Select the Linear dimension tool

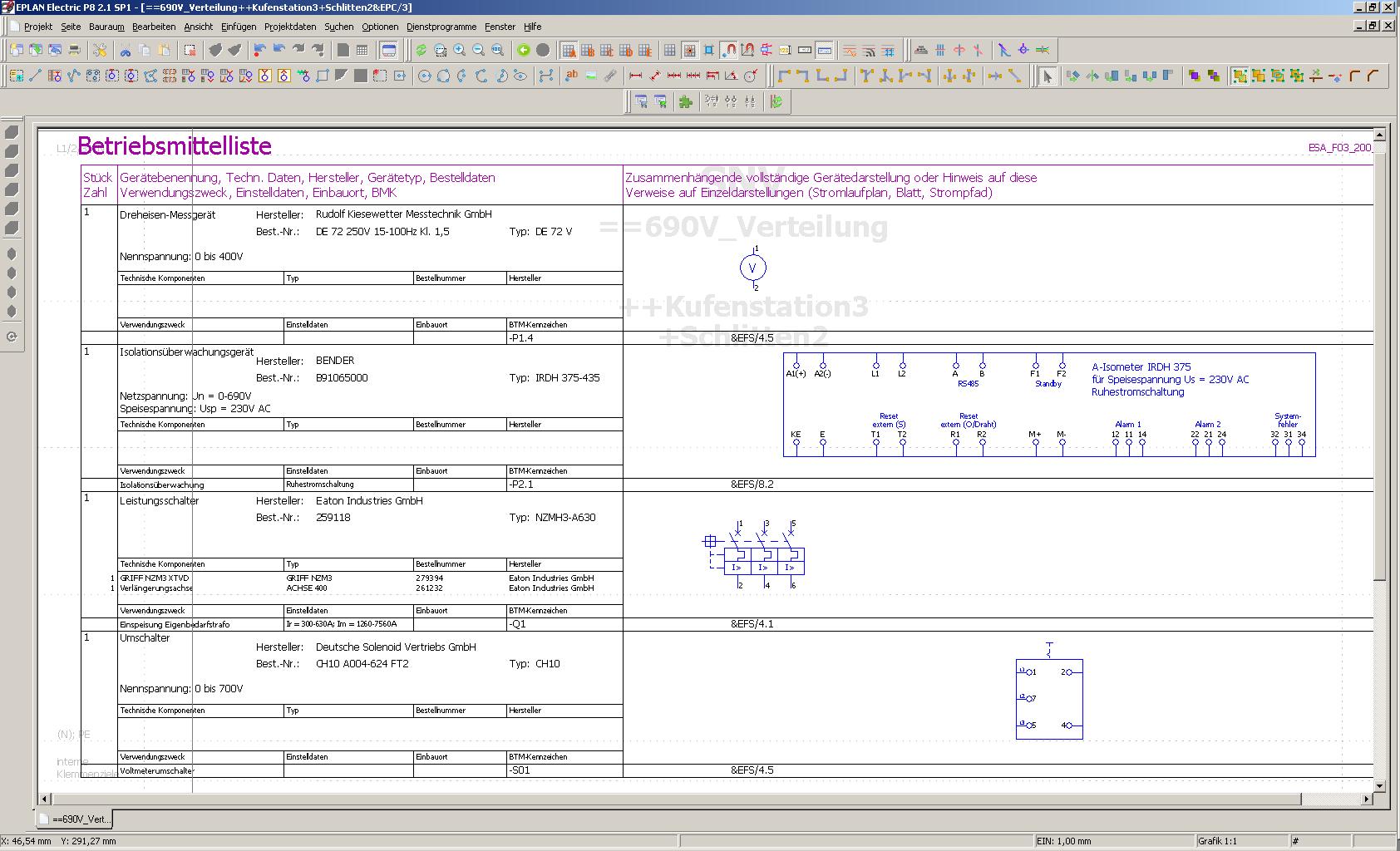(x=636, y=76)
